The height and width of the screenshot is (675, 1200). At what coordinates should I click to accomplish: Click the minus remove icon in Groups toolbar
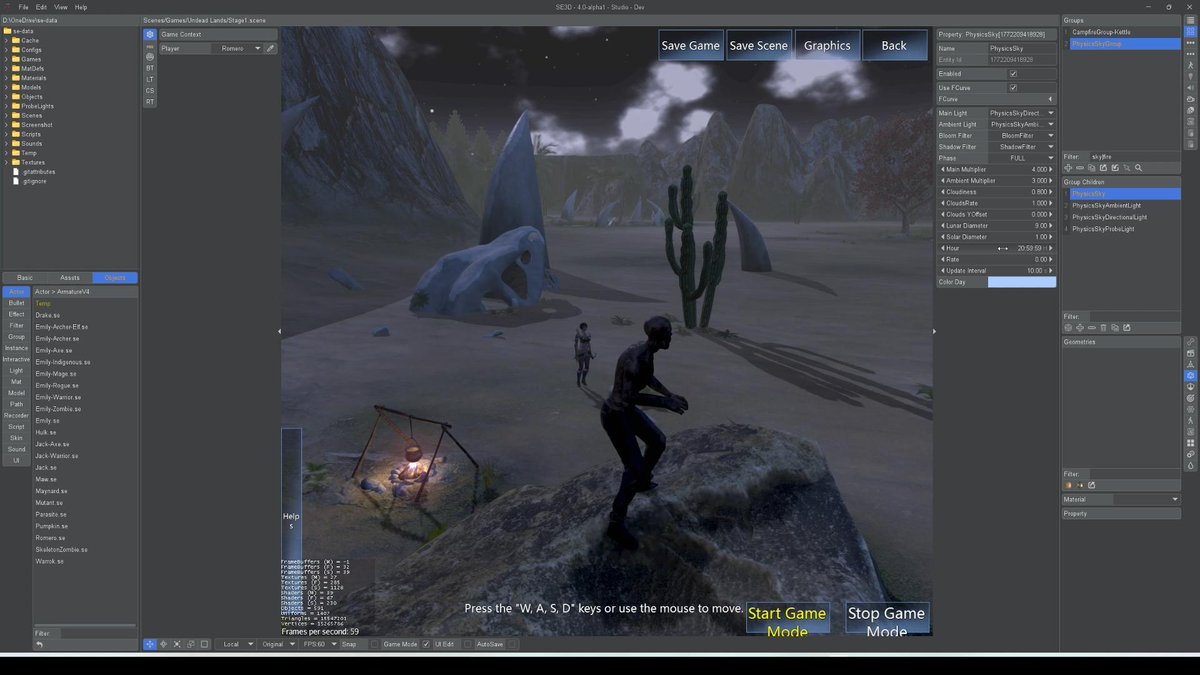pos(1080,168)
